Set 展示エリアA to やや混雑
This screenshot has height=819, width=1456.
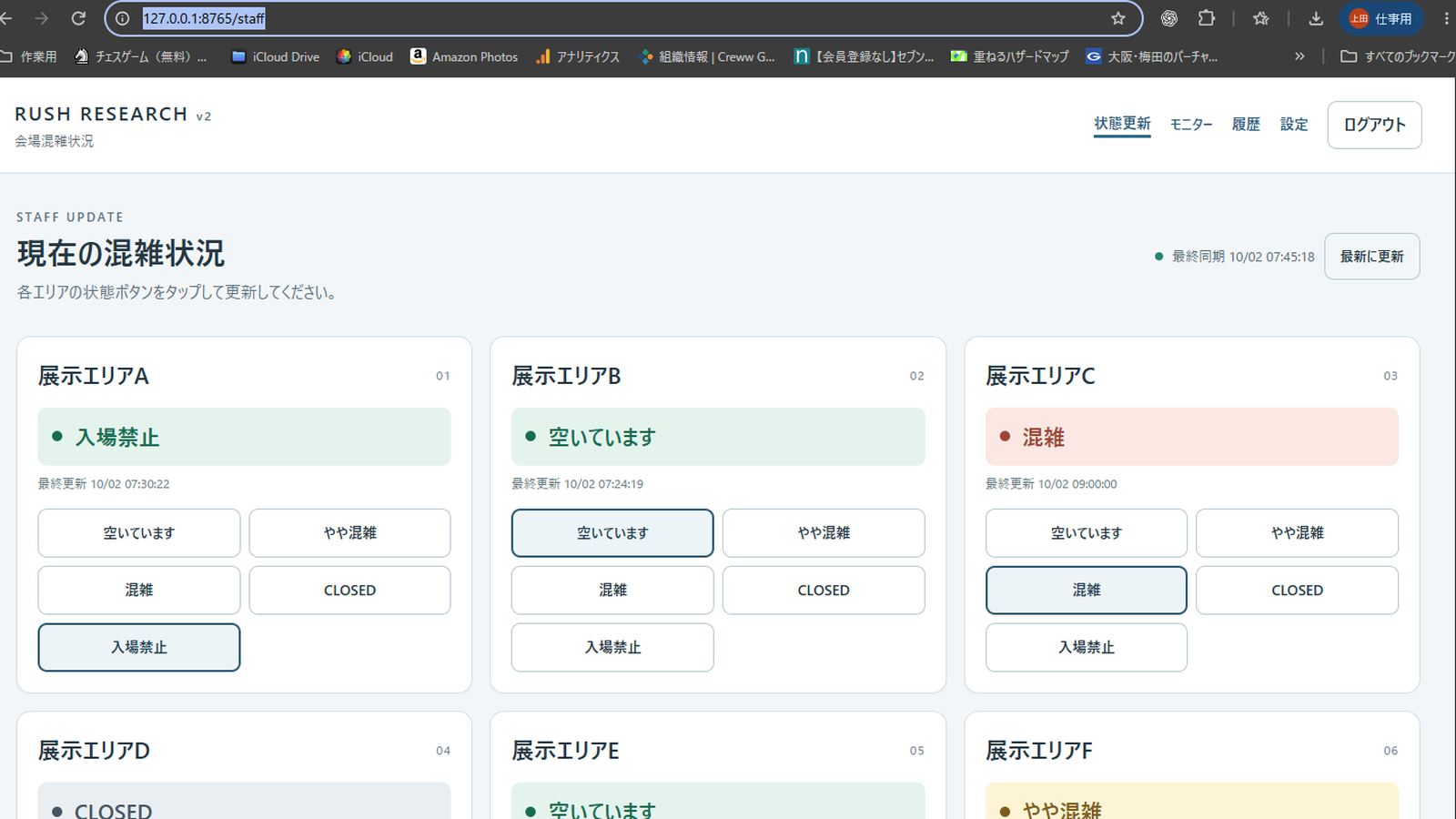349,533
